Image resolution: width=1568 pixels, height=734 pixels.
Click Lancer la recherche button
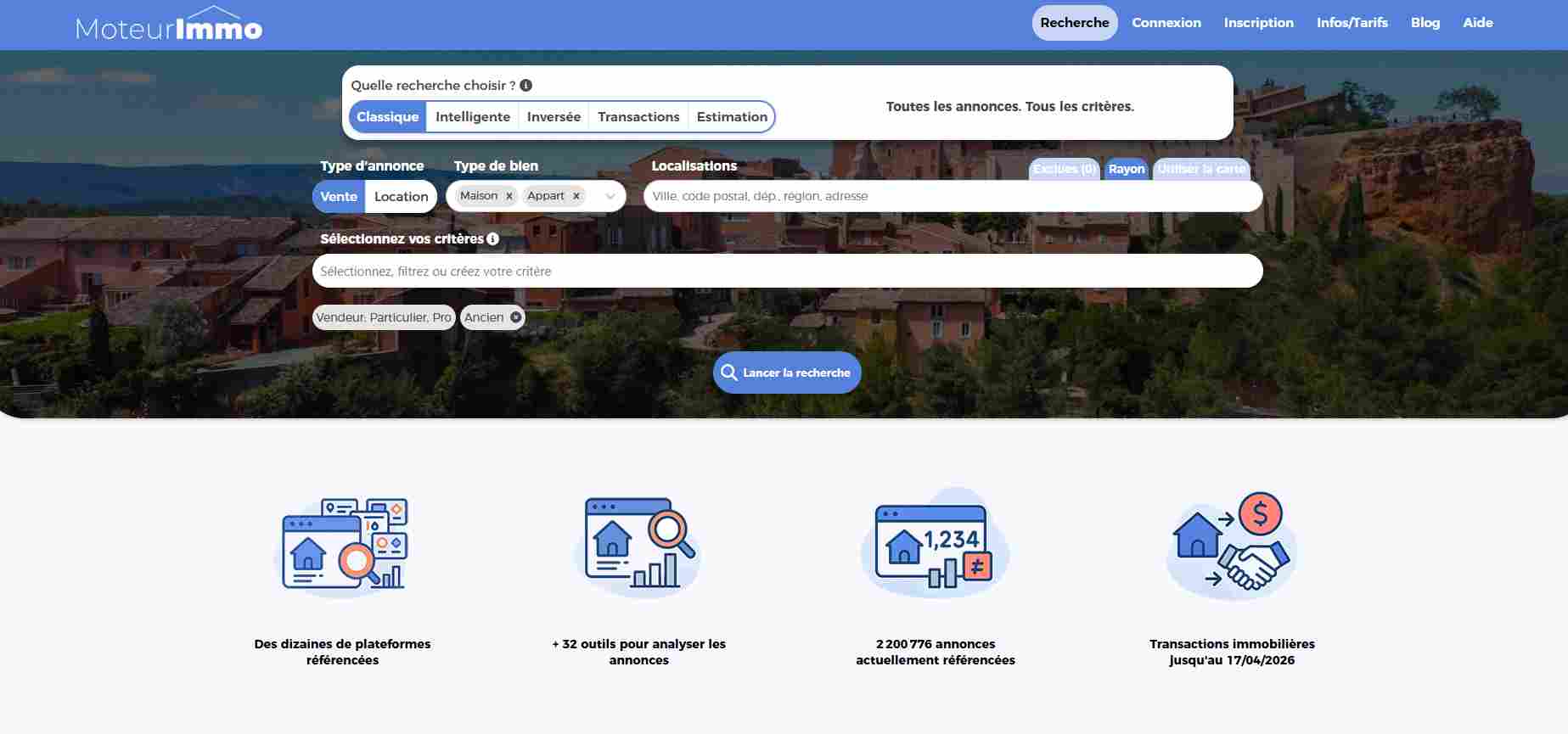pyautogui.click(x=787, y=373)
